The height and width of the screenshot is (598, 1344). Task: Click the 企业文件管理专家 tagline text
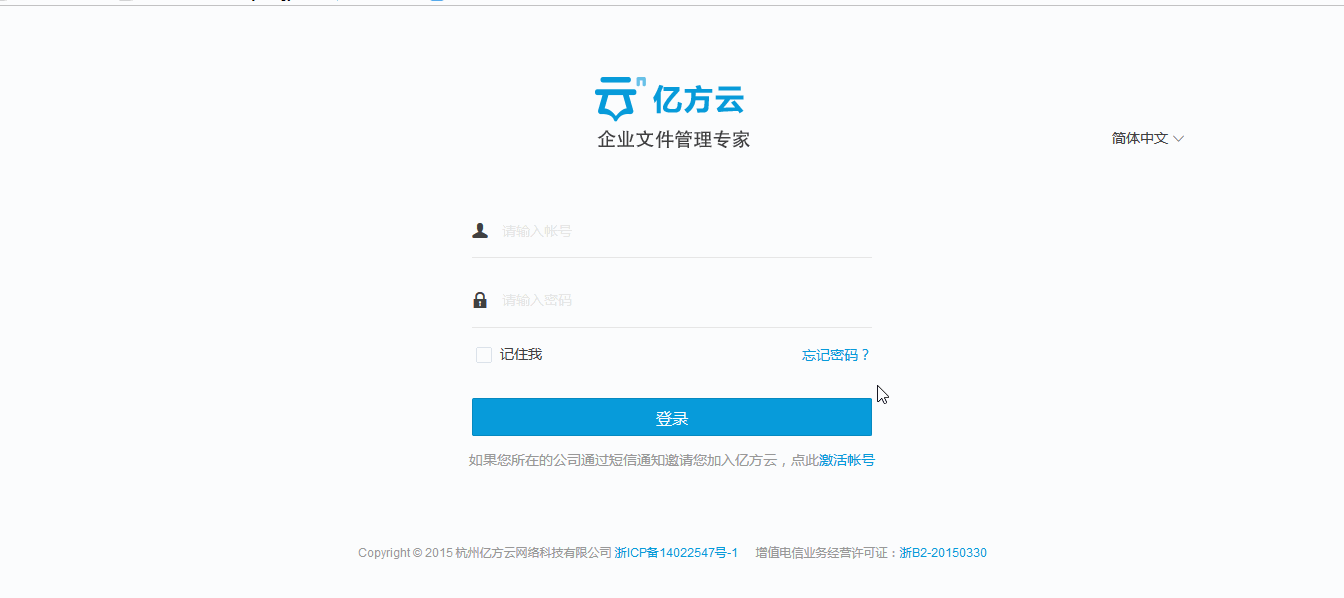coord(673,140)
